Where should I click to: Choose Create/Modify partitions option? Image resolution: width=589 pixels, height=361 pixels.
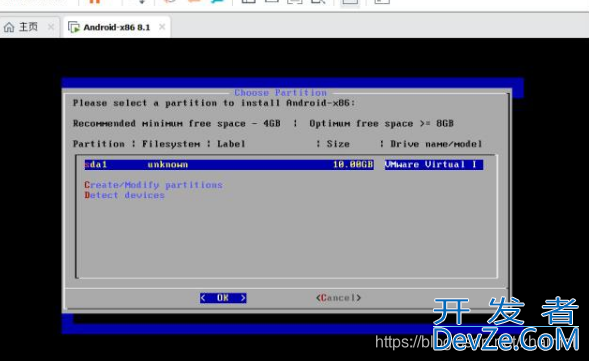point(154,185)
